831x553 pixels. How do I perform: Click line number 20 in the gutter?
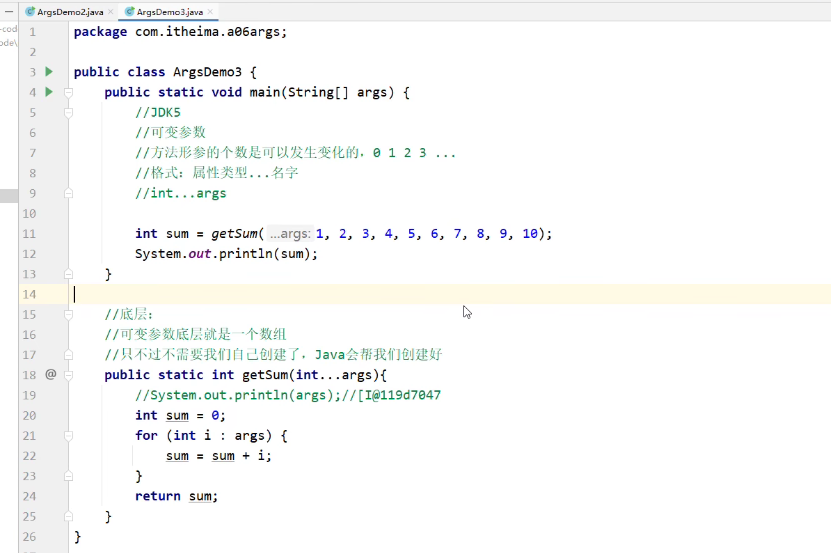click(29, 416)
